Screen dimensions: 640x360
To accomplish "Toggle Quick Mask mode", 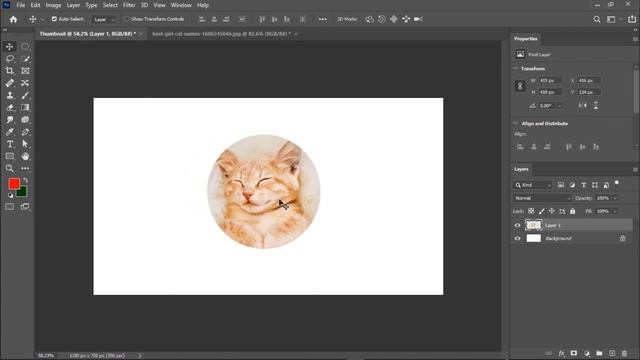I will click(x=9, y=207).
